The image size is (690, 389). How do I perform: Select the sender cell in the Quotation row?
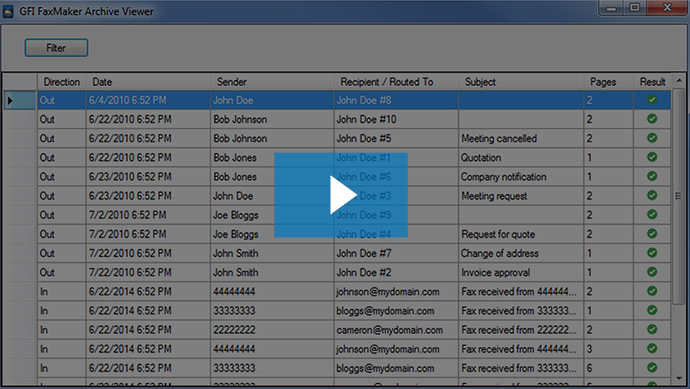tap(272, 158)
